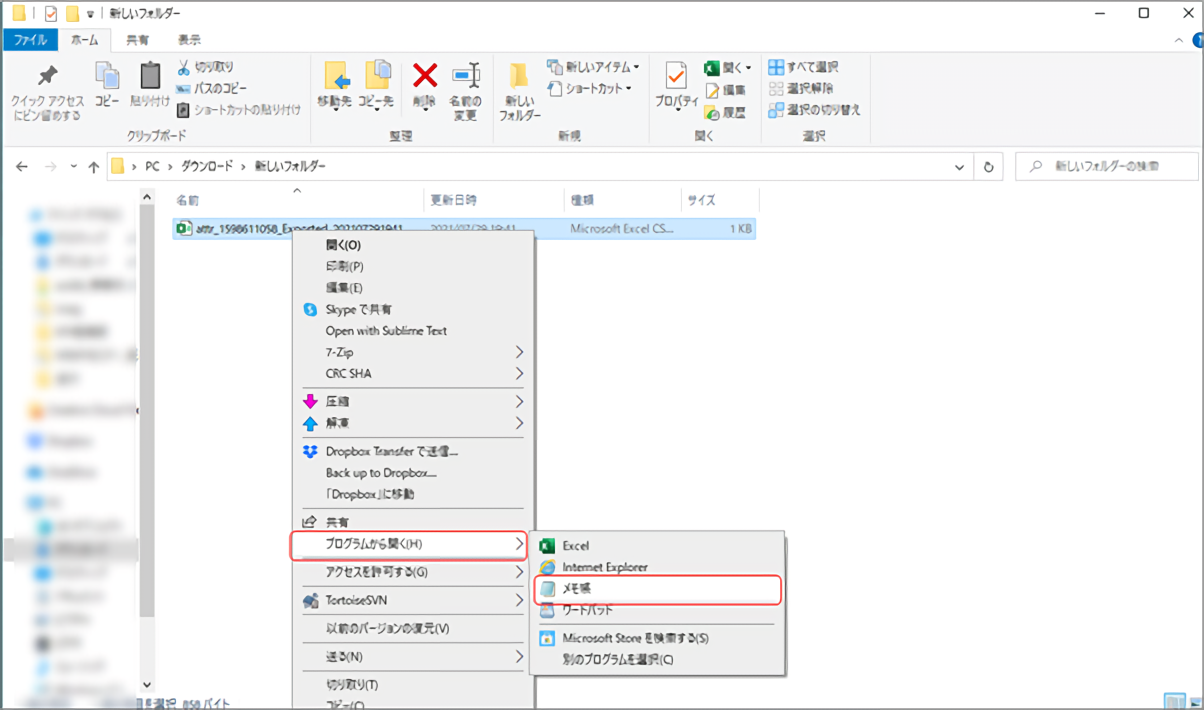Image resolution: width=1204 pixels, height=710 pixels.
Task: Open recent locations dropdown arrow
Action: (74, 167)
